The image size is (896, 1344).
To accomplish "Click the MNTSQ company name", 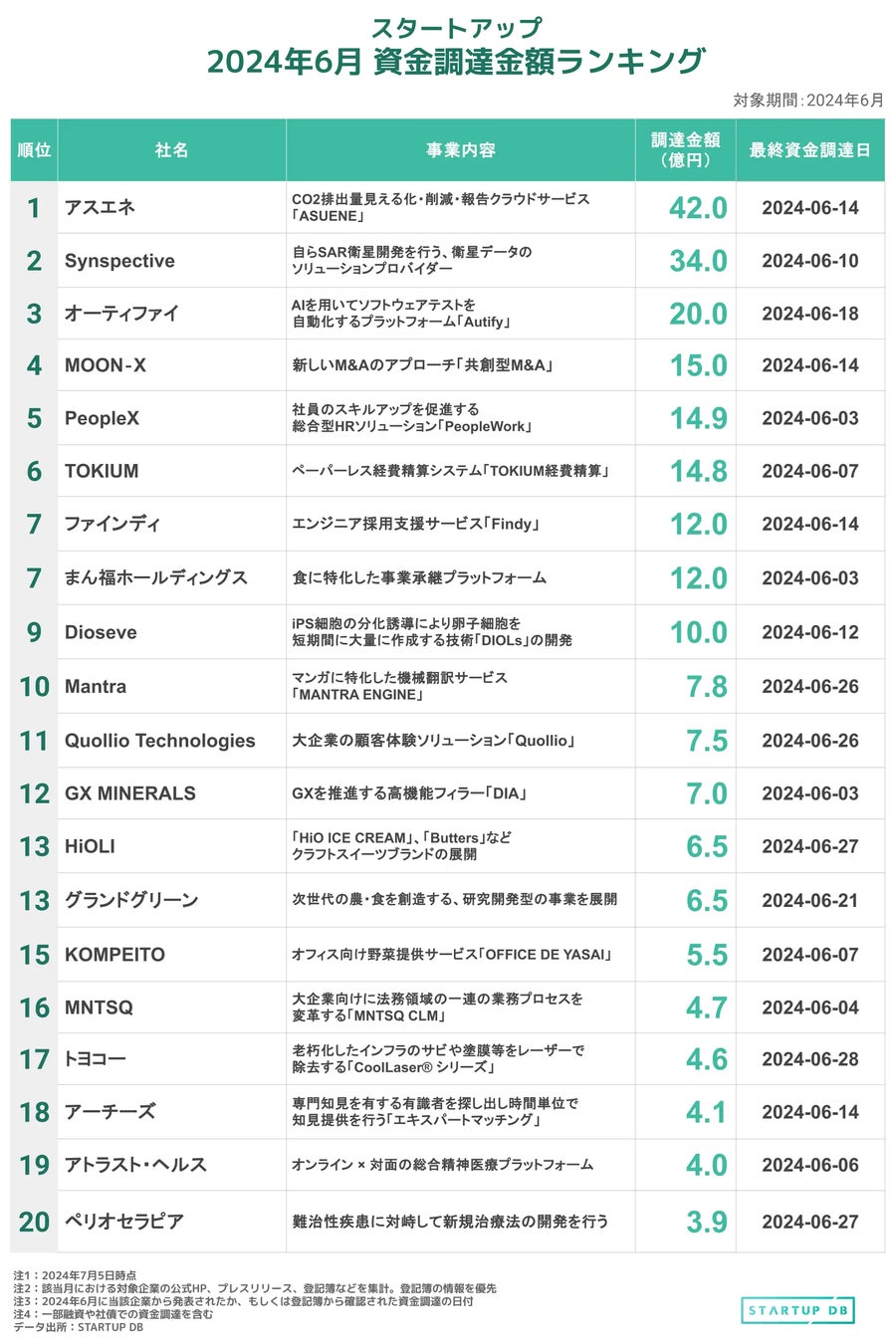I will click(99, 1008).
